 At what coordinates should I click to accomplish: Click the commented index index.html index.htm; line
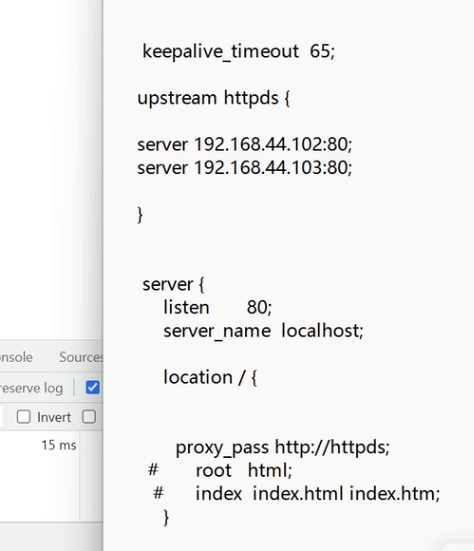[x=297, y=494]
